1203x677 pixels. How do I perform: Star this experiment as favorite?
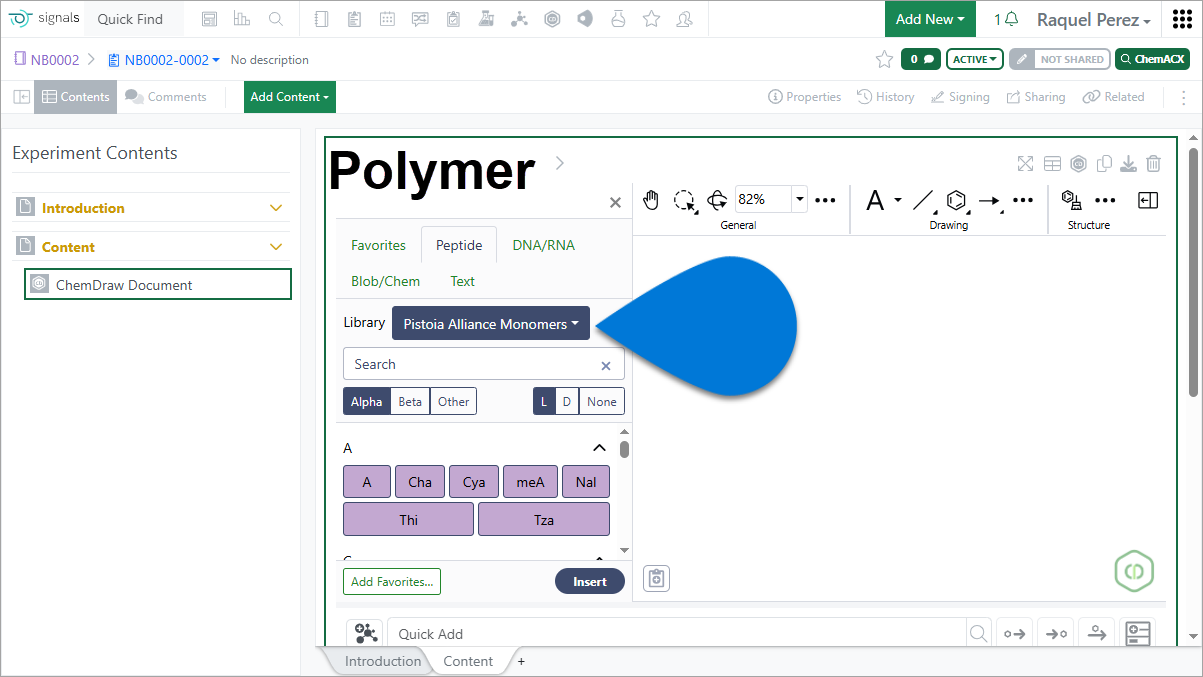[x=884, y=59]
